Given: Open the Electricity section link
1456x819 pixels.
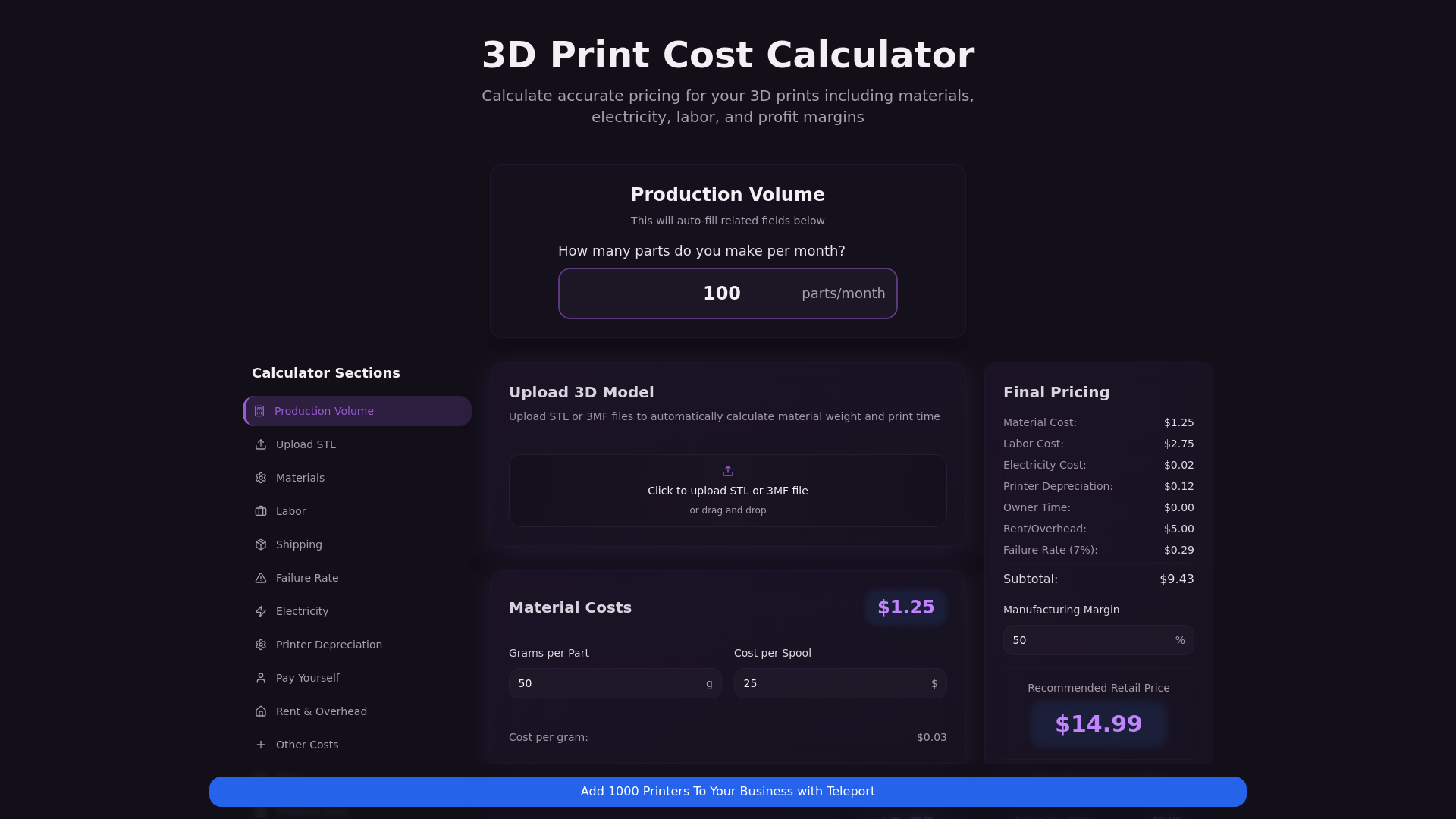Looking at the screenshot, I should (x=302, y=611).
